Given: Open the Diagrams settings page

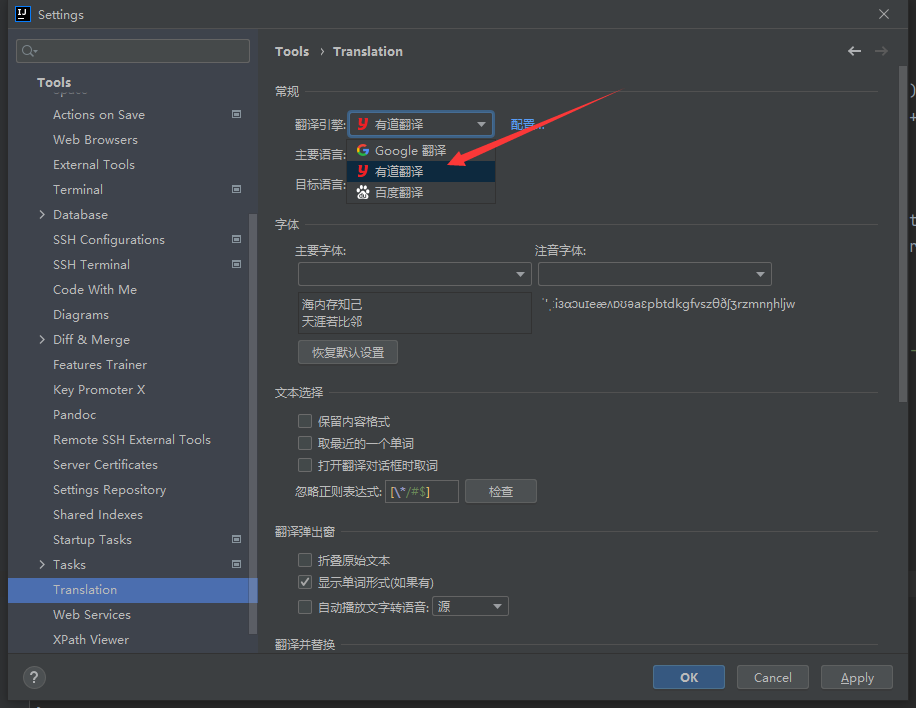Looking at the screenshot, I should click(x=81, y=315).
